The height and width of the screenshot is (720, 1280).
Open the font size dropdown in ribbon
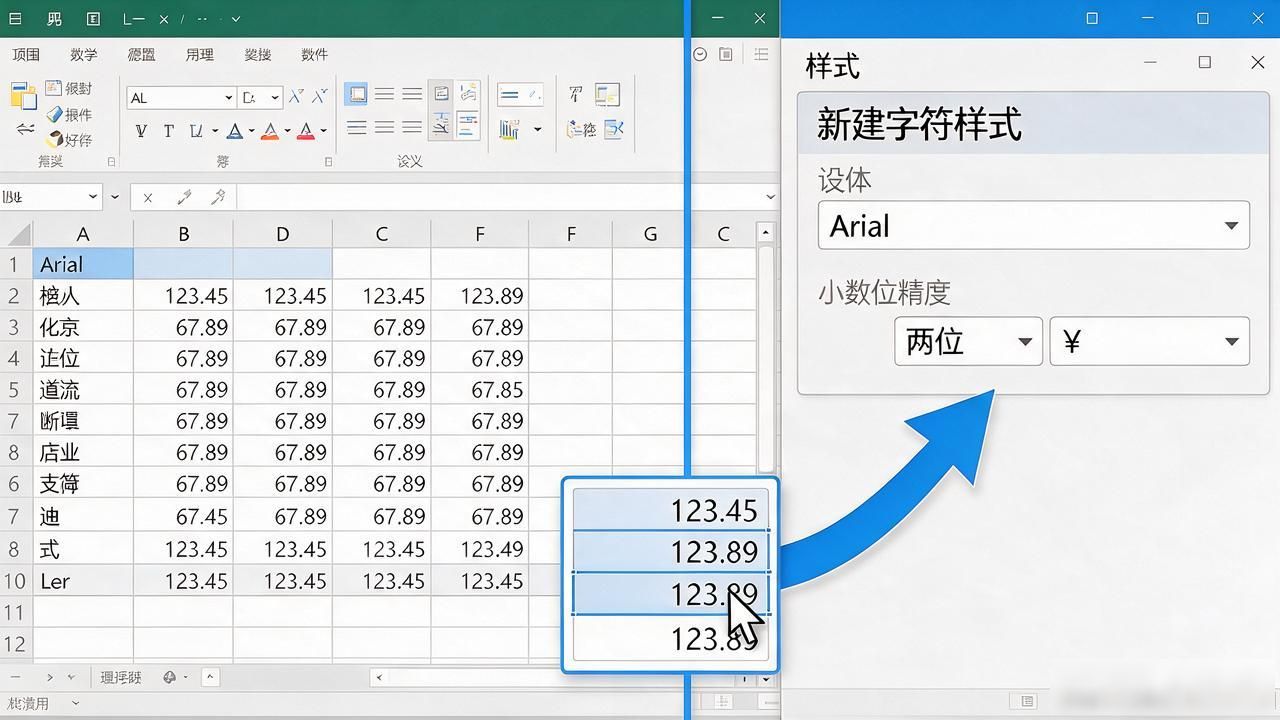pos(275,98)
